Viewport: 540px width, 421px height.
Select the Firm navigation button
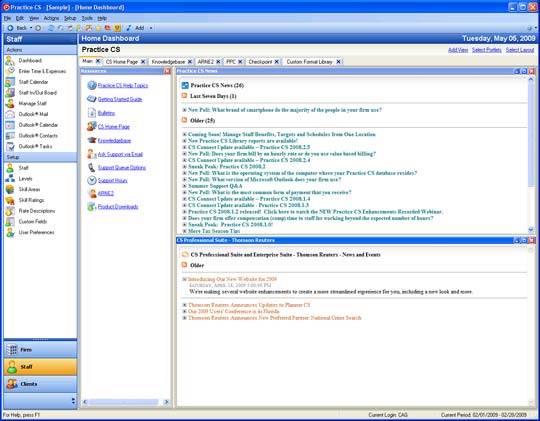coord(41,350)
